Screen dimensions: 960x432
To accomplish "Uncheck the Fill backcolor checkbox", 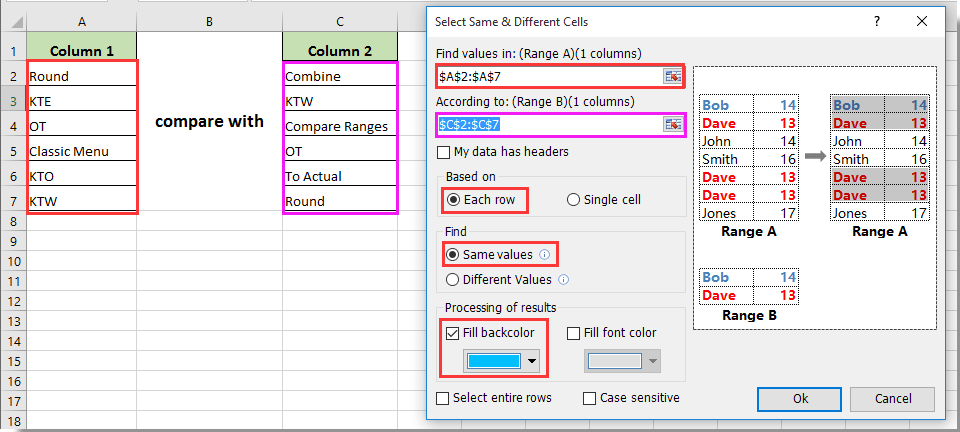I will 453,333.
